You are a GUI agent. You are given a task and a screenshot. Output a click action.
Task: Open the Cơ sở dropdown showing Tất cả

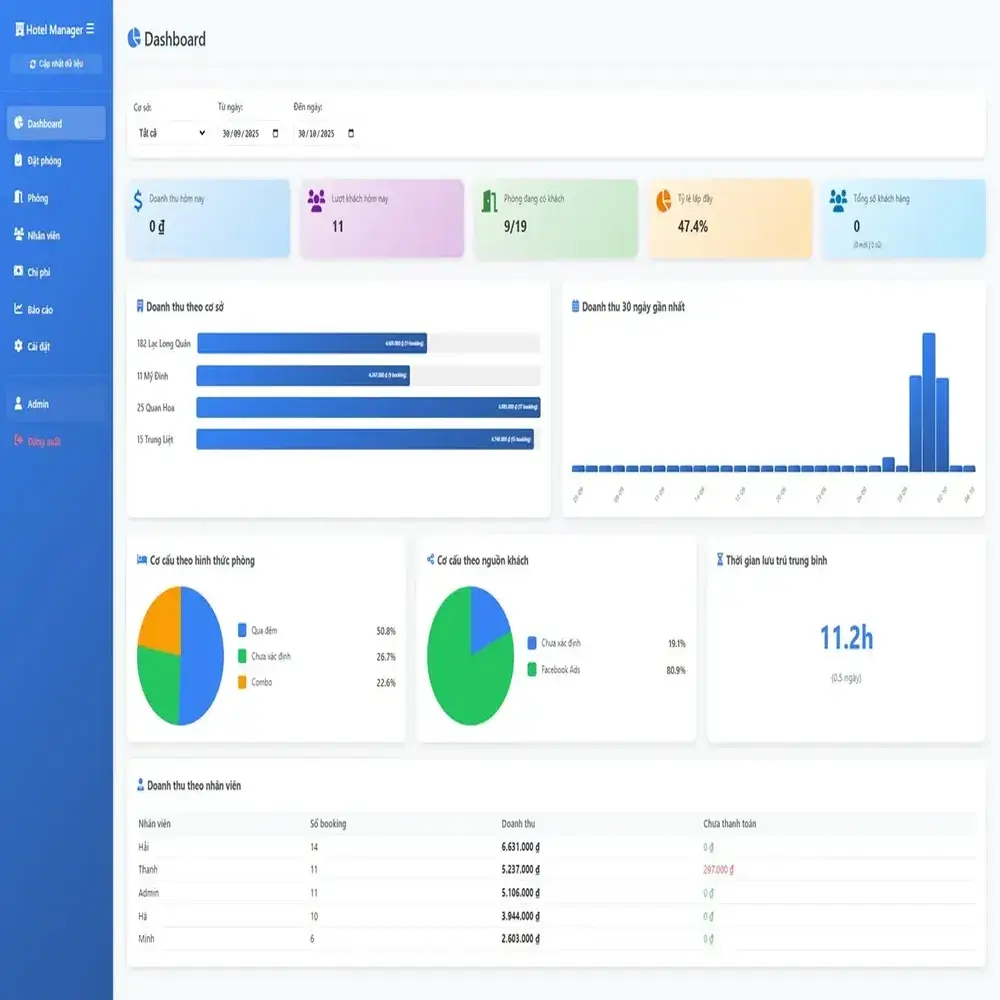coord(171,133)
